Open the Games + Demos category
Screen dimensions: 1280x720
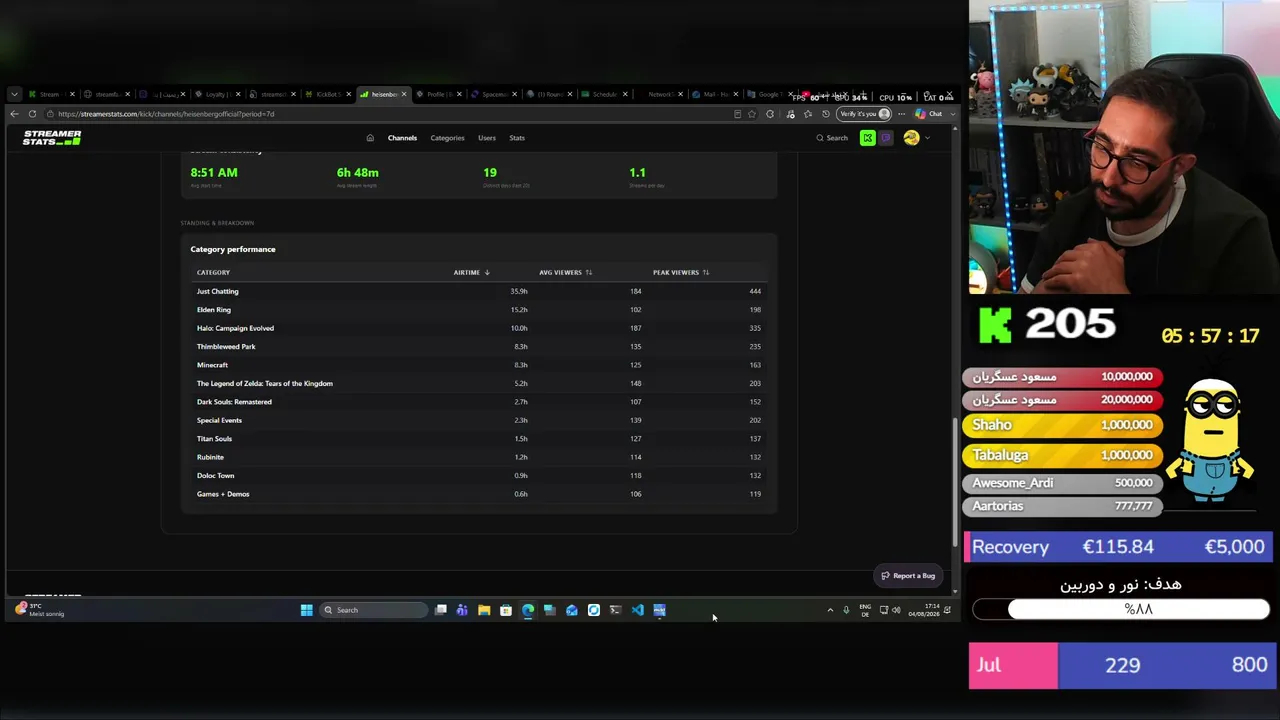(478, 494)
